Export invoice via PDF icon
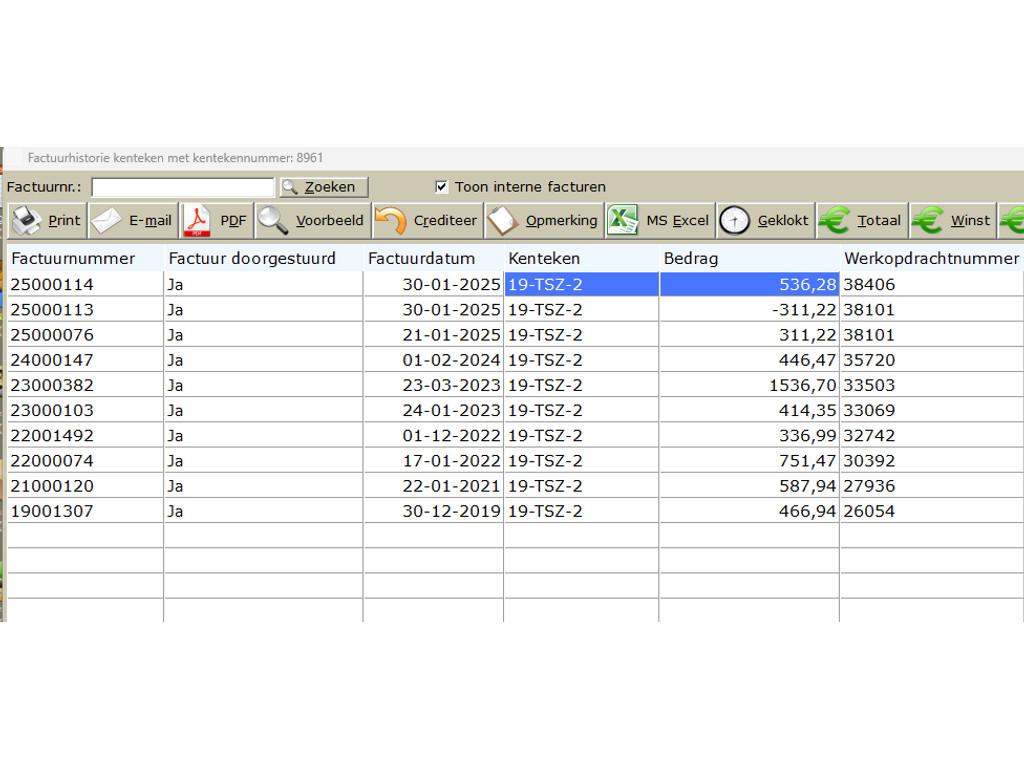The width and height of the screenshot is (1024, 768). pyautogui.click(x=196, y=220)
